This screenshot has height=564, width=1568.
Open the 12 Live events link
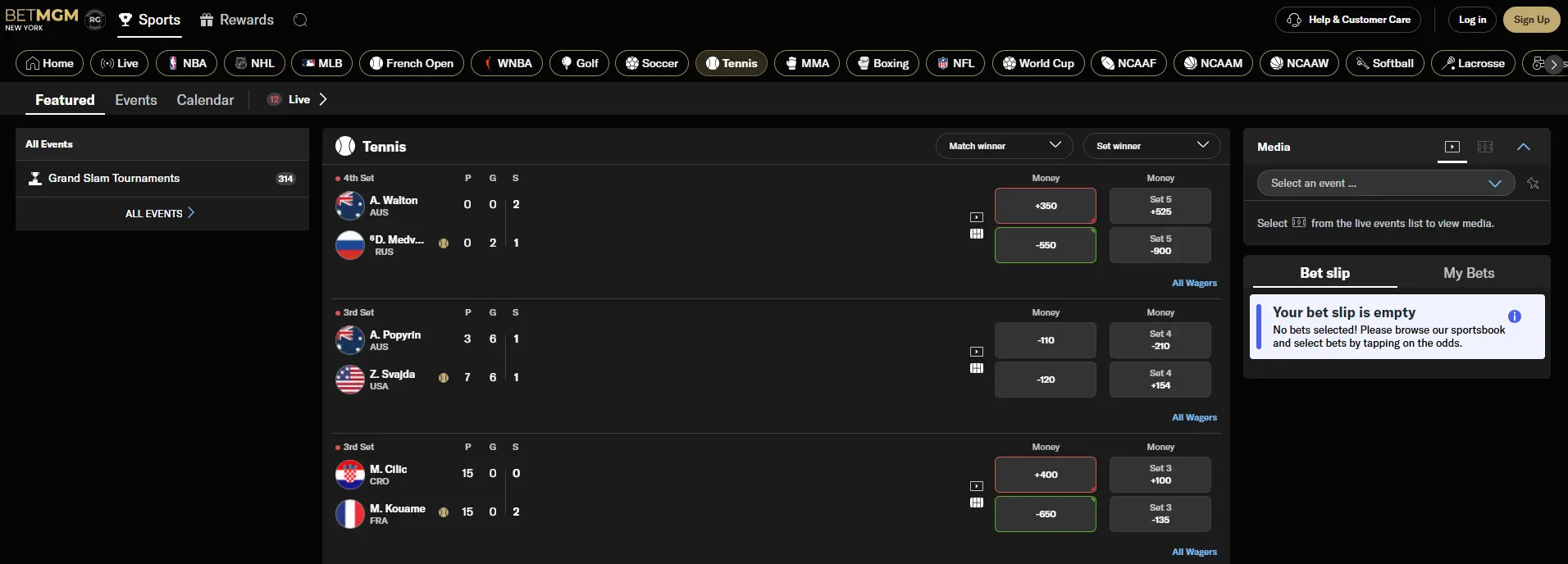coord(297,99)
